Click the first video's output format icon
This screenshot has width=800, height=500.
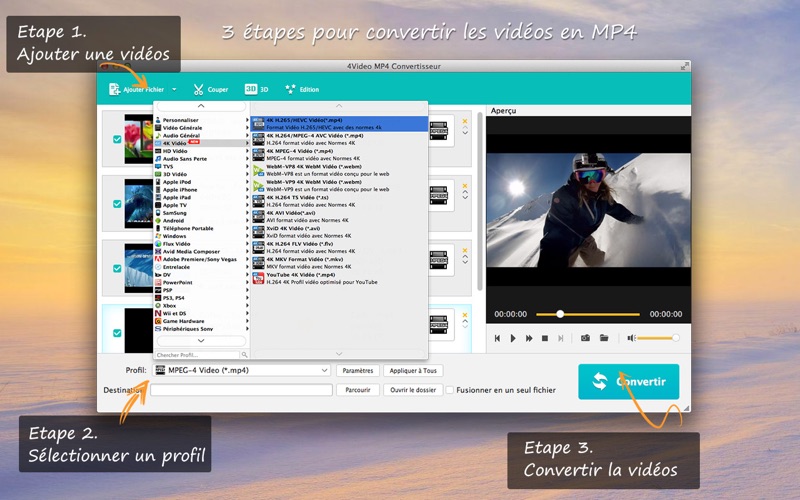click(x=439, y=131)
